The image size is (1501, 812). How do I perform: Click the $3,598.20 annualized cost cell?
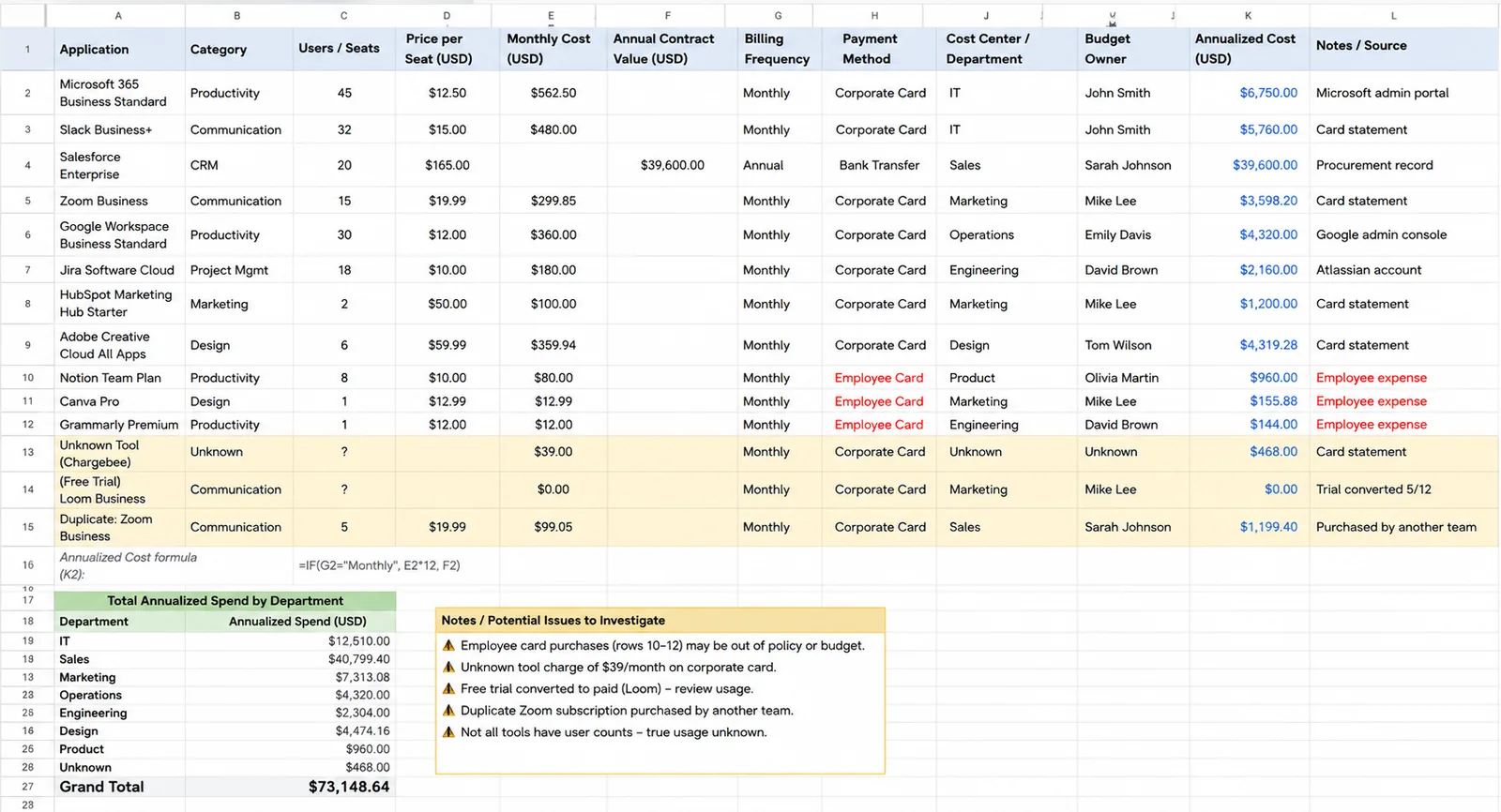point(1250,201)
